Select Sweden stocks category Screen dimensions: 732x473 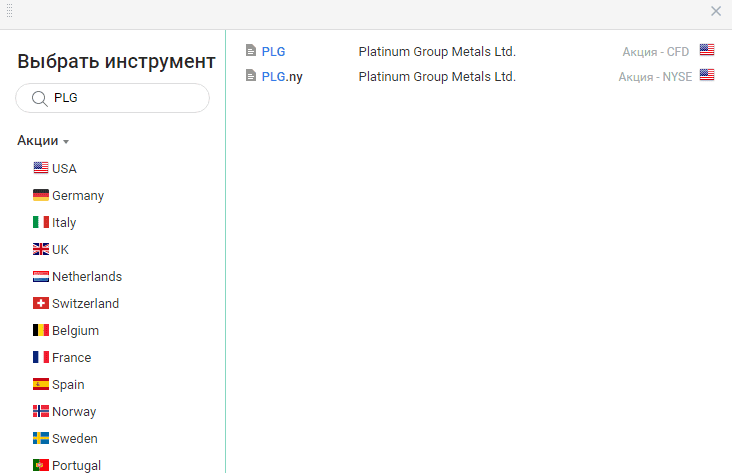[75, 439]
